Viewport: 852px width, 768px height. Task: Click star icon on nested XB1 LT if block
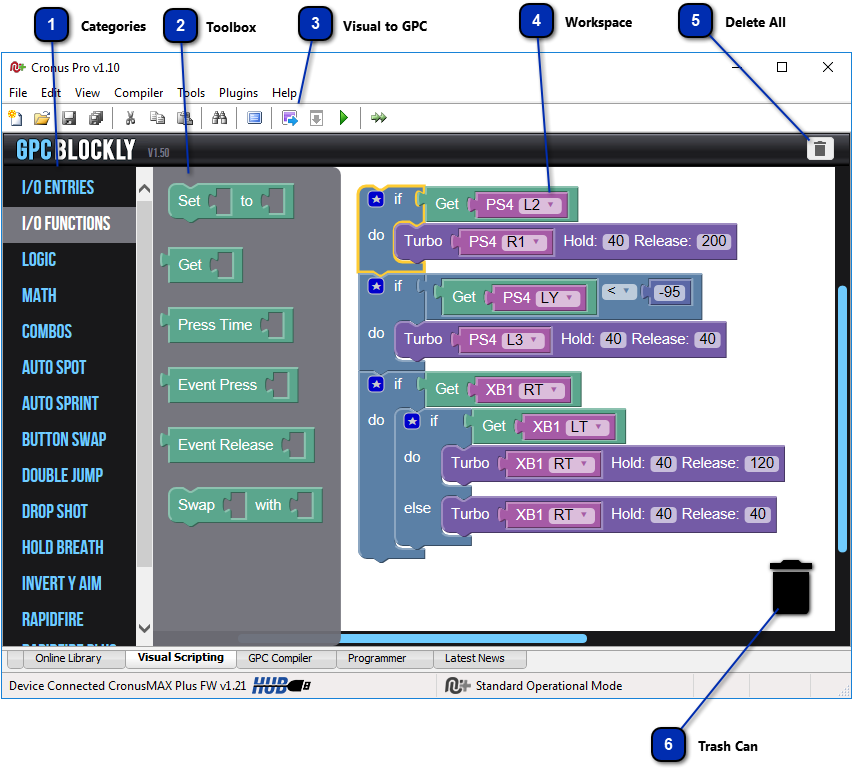[x=412, y=421]
